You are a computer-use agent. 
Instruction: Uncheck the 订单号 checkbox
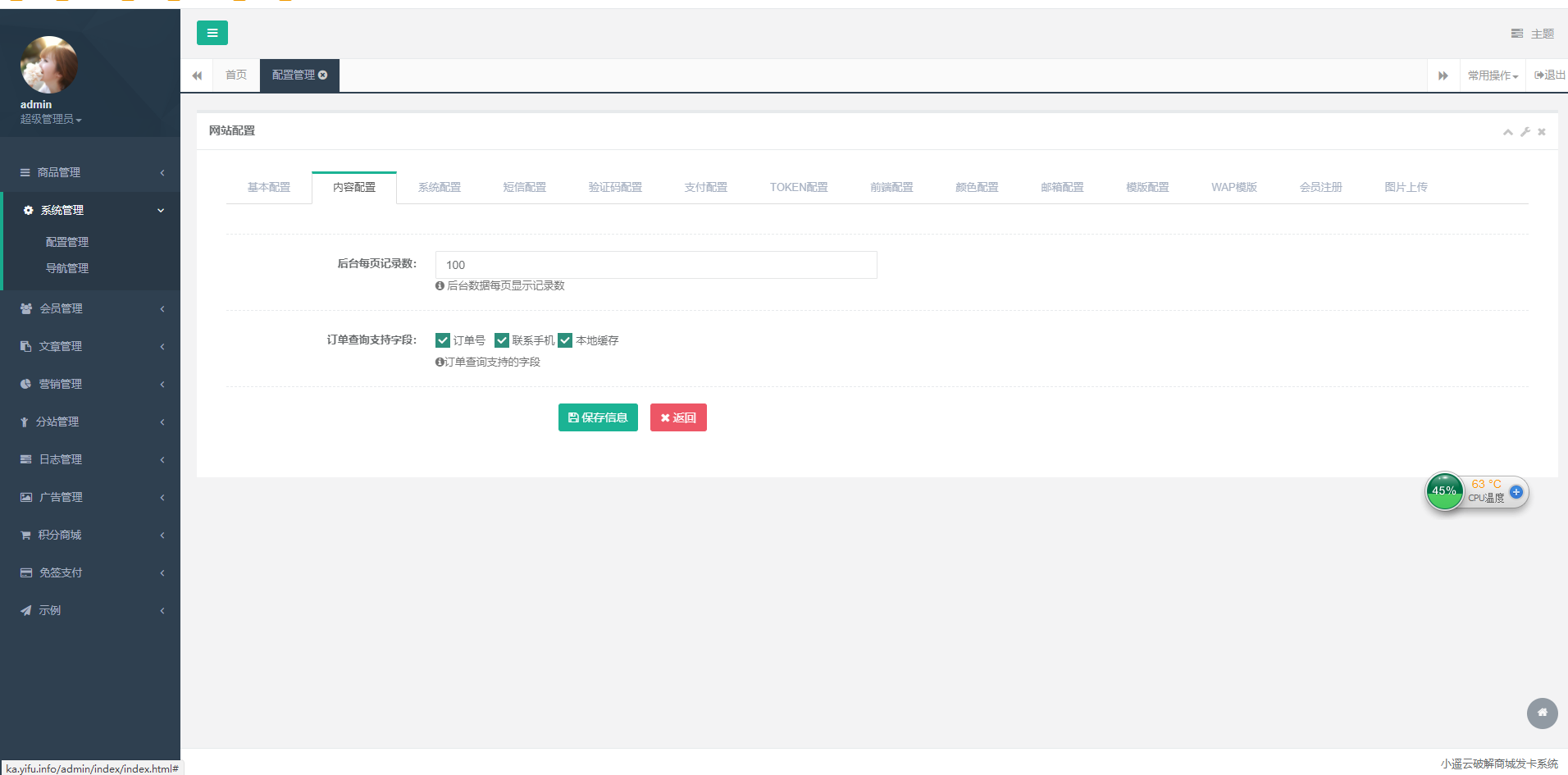(x=443, y=340)
